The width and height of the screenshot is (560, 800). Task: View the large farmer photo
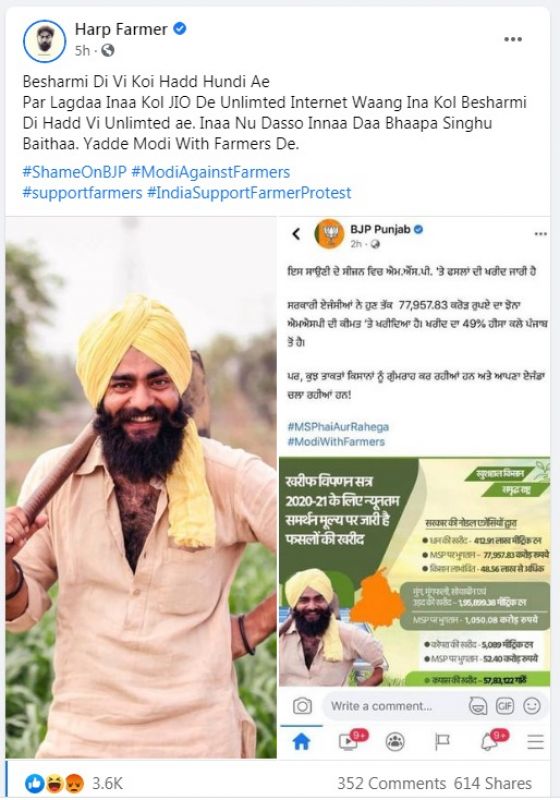point(141,487)
